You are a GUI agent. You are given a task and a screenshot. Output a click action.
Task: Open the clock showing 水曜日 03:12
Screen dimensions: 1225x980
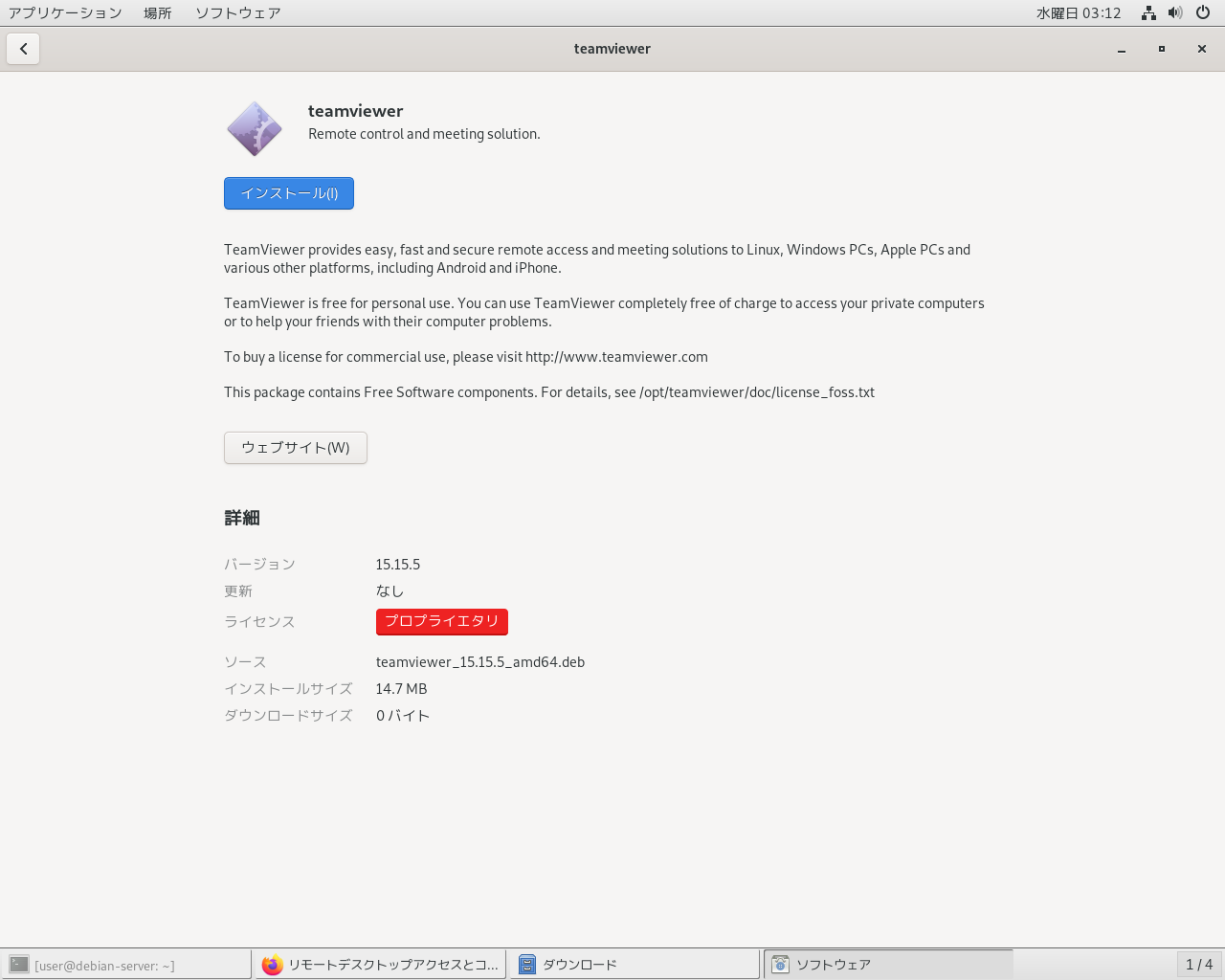click(1079, 13)
